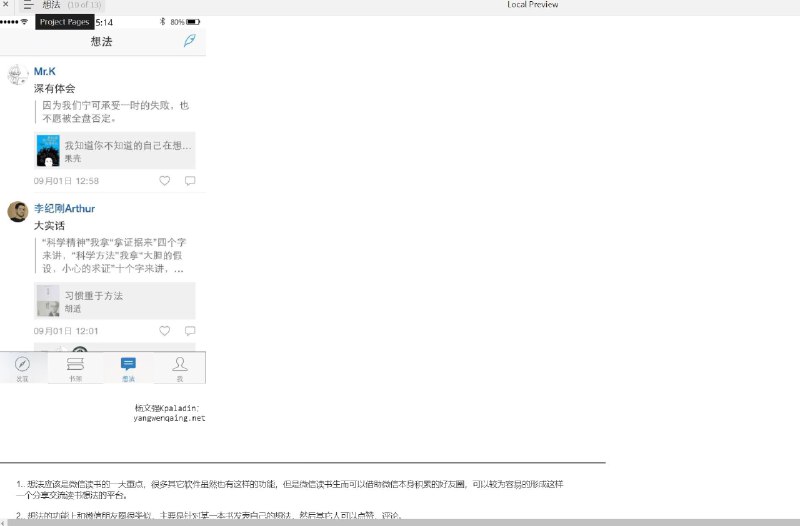
Task: Comment on Mr.K's post dated 12:58
Action: point(190,181)
